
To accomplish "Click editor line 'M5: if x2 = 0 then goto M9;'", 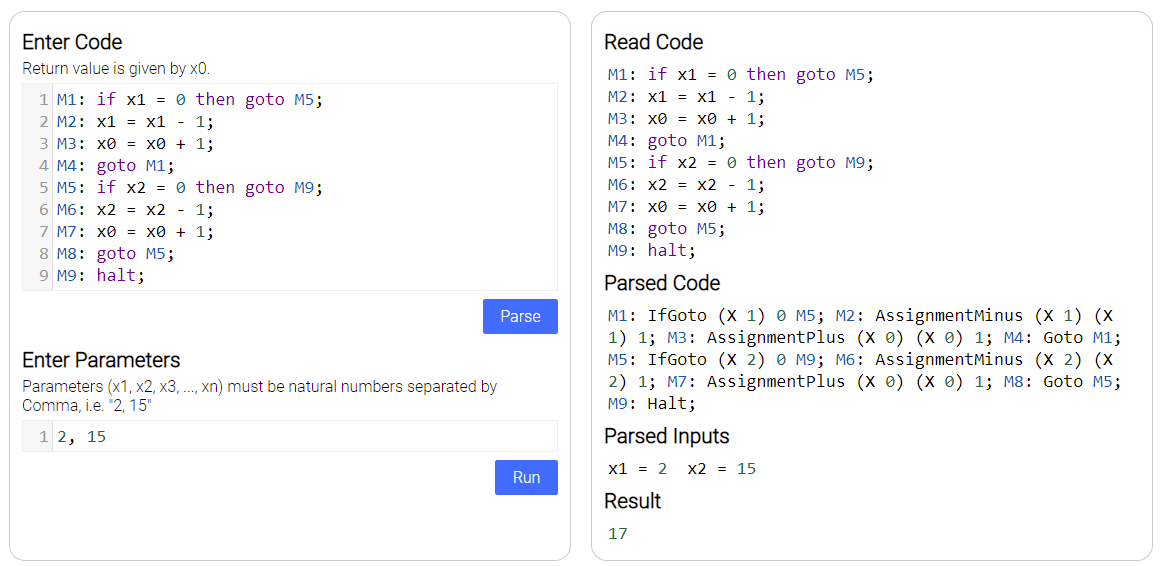I will point(191,187).
